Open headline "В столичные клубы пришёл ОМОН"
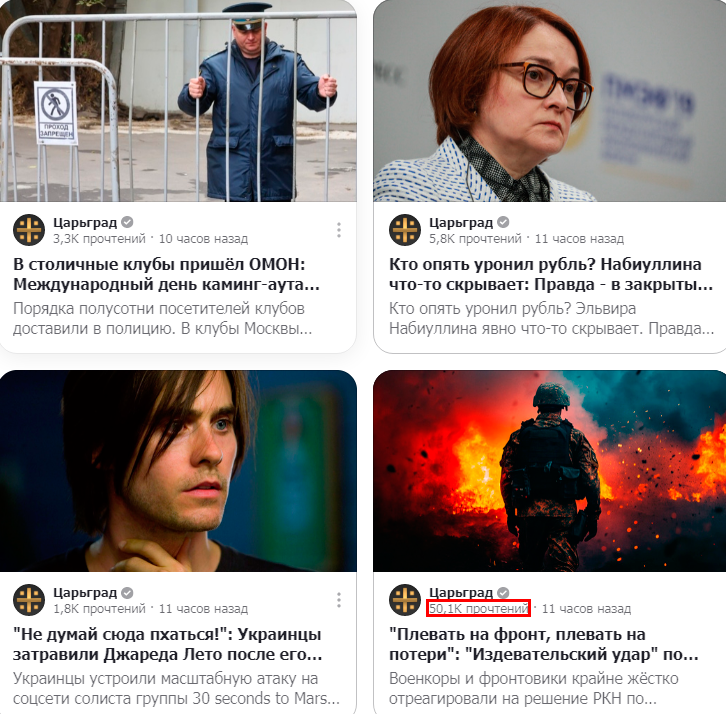This screenshot has width=726, height=714. pos(167,274)
